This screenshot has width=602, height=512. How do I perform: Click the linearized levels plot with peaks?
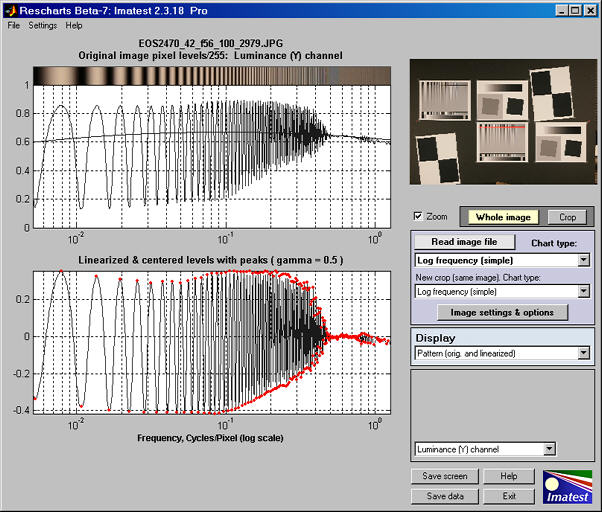(212, 342)
